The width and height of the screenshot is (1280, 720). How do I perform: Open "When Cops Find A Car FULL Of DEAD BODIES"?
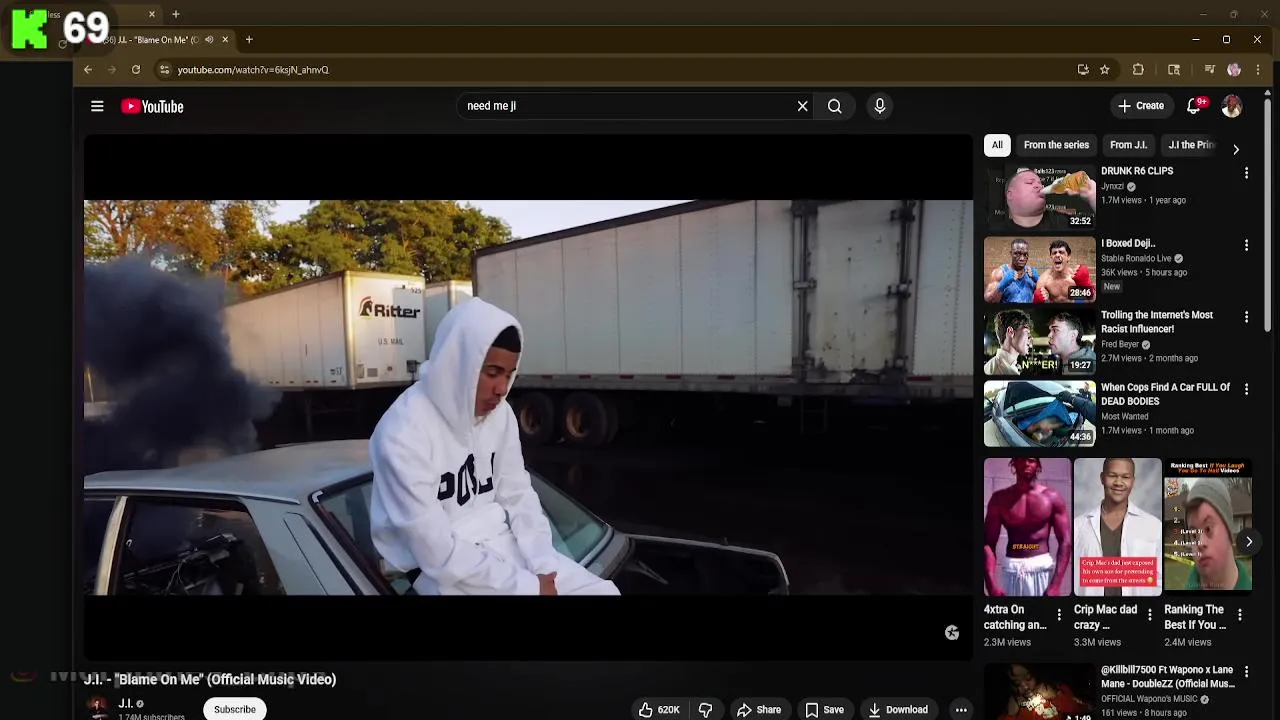[1165, 394]
